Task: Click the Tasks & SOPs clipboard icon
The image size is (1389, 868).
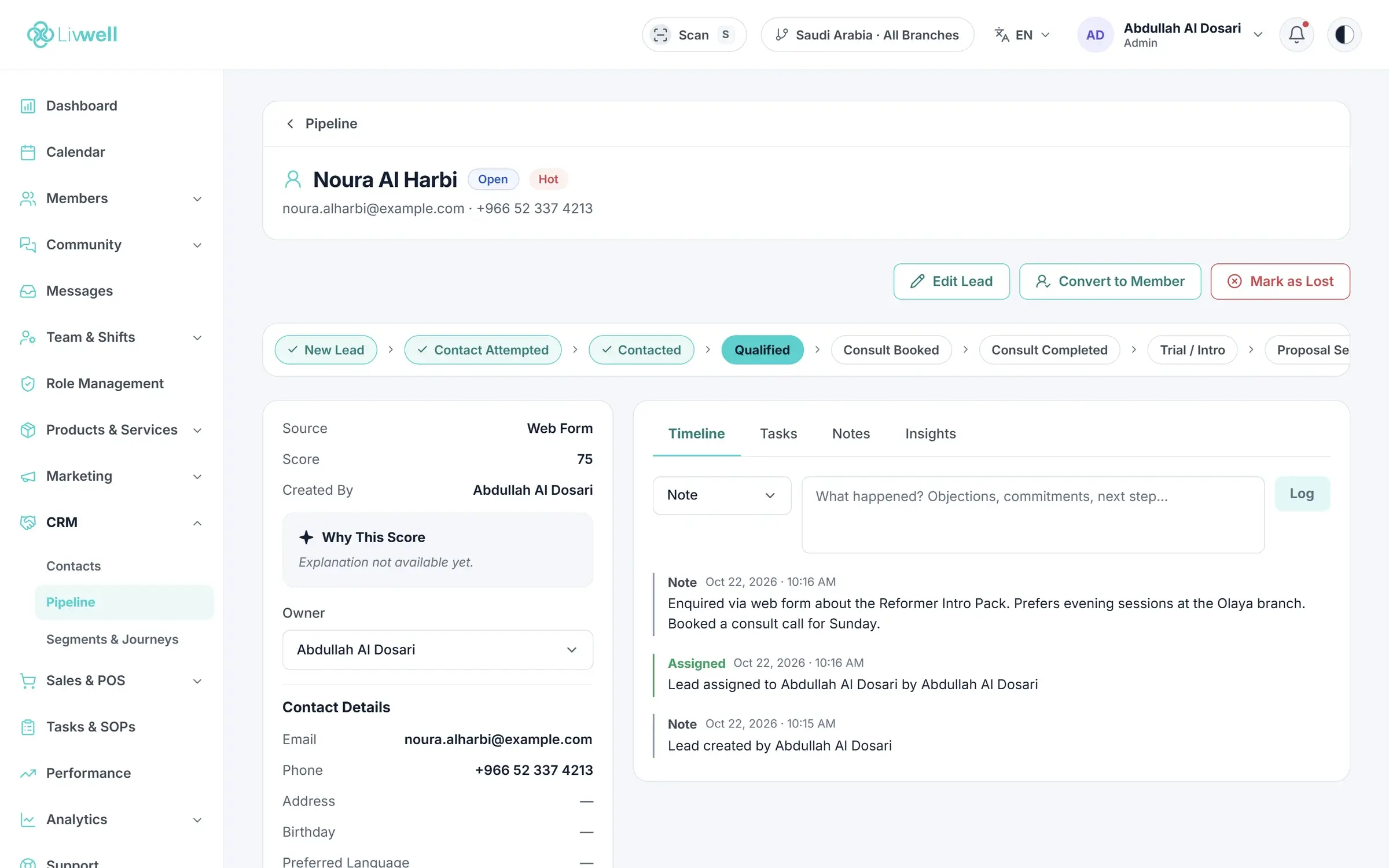Action: (28, 727)
